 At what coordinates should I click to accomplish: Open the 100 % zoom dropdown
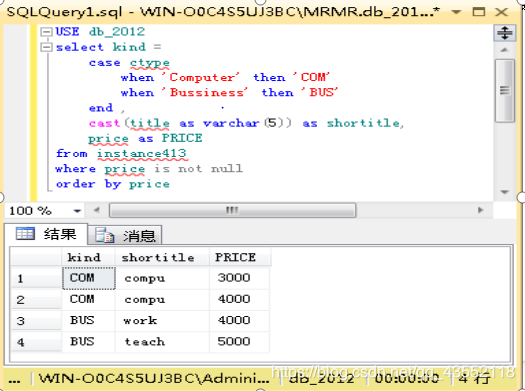click(x=77, y=211)
